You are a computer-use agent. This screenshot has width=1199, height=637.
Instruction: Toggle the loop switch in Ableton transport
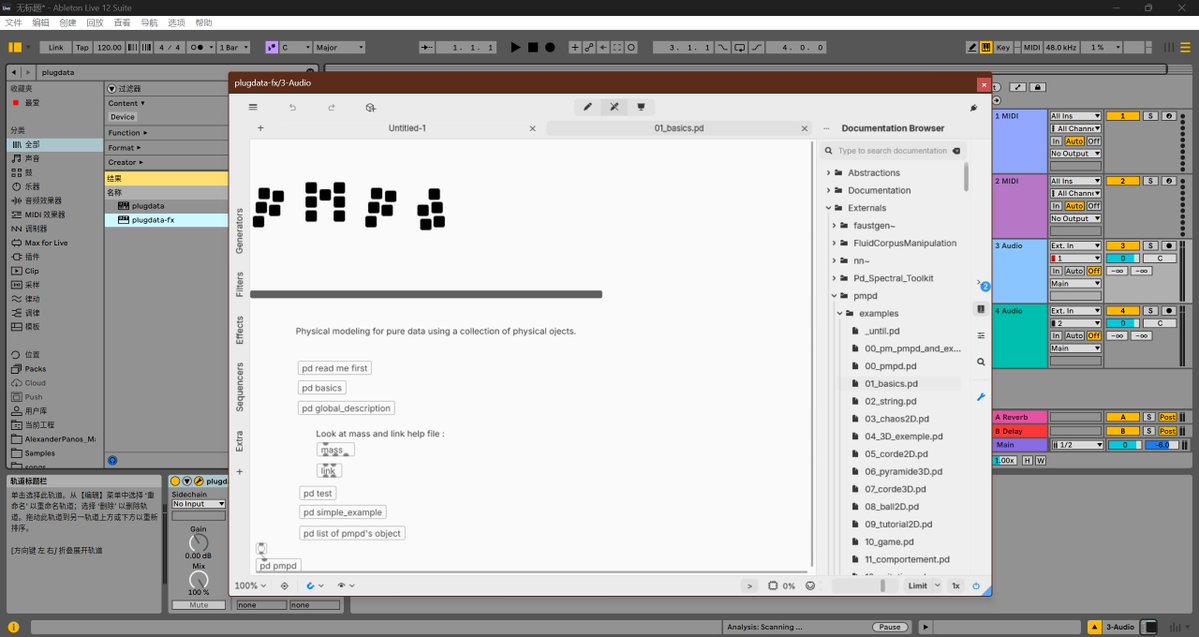point(740,47)
